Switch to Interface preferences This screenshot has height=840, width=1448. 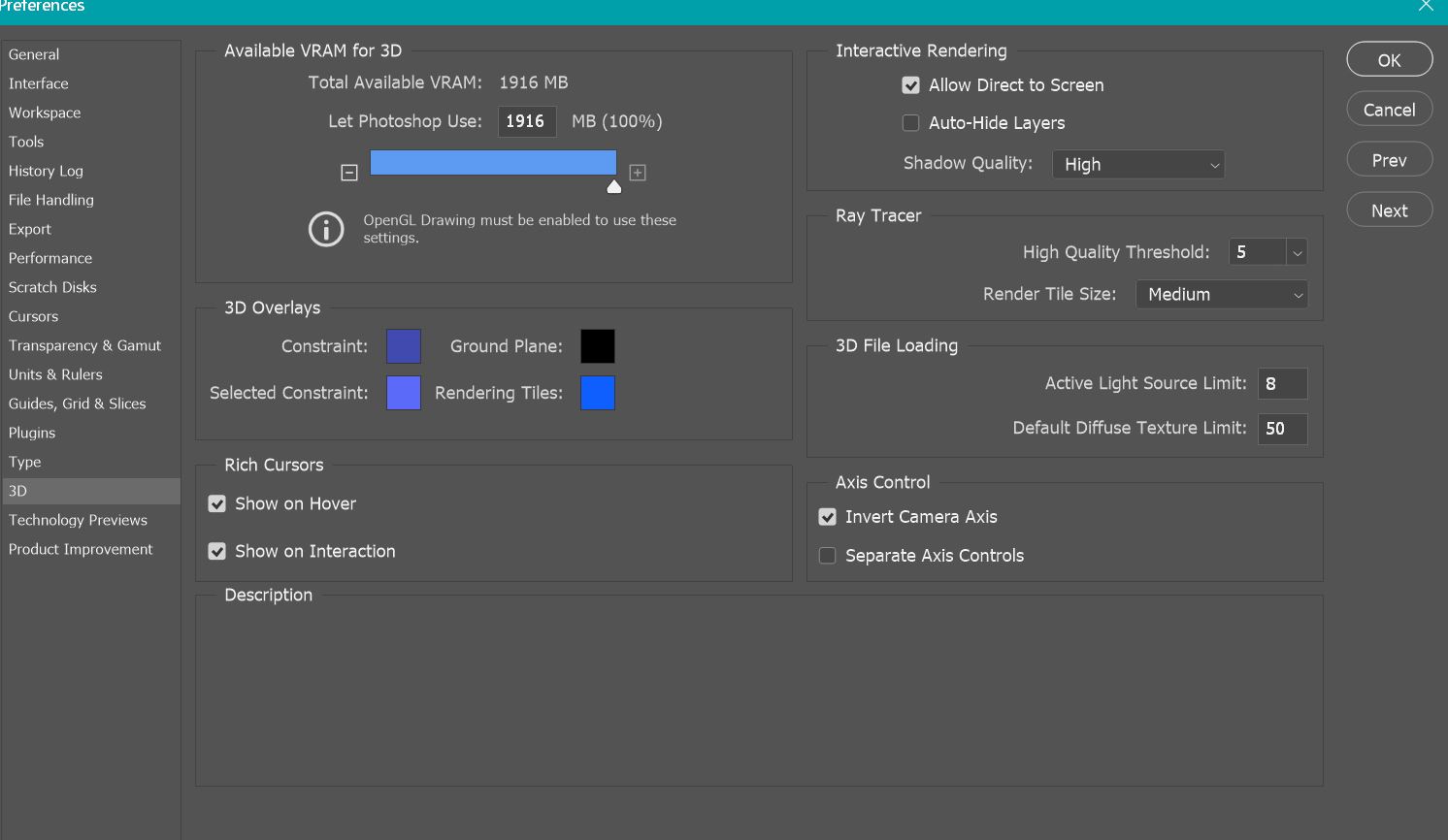pyautogui.click(x=90, y=83)
